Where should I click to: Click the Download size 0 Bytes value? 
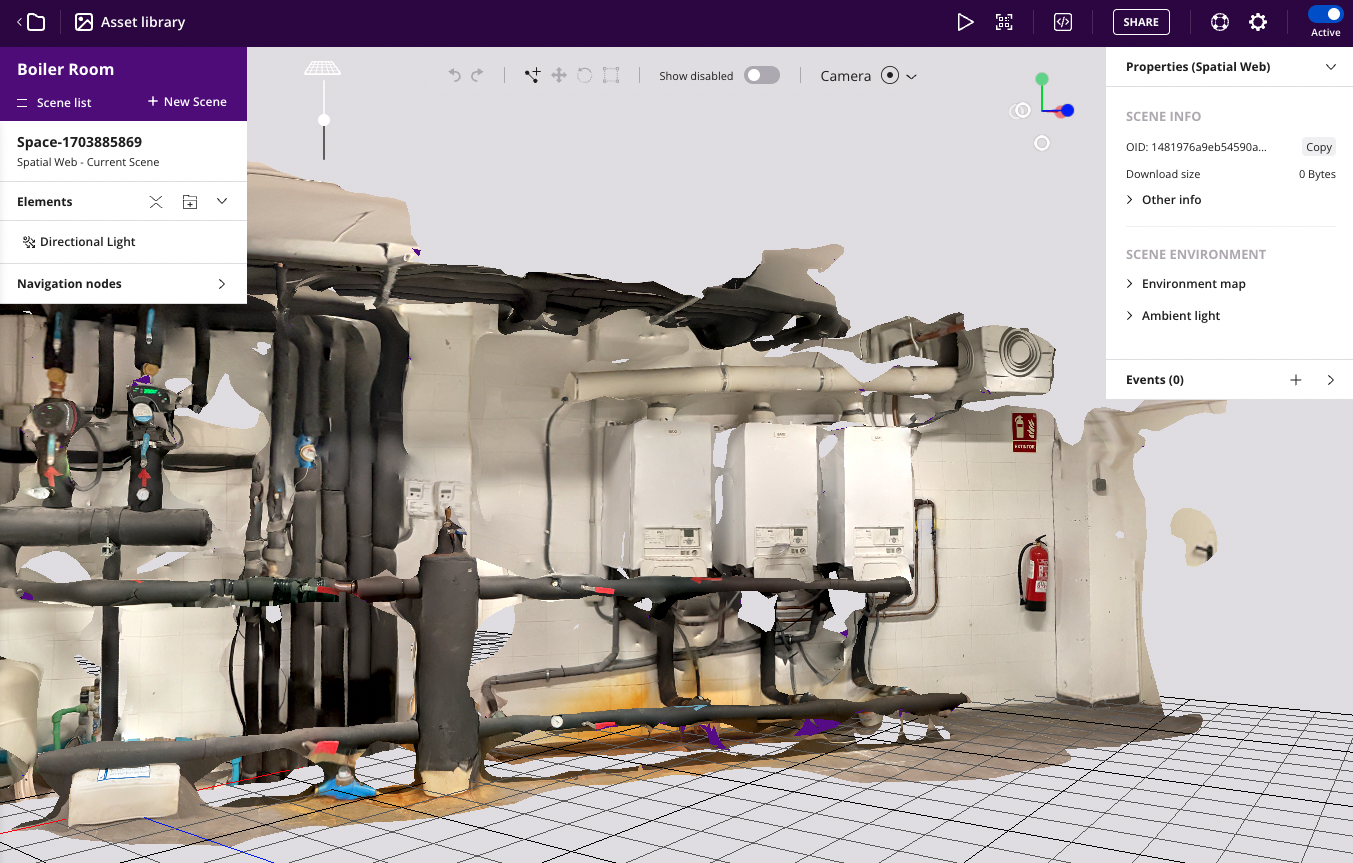[1317, 174]
